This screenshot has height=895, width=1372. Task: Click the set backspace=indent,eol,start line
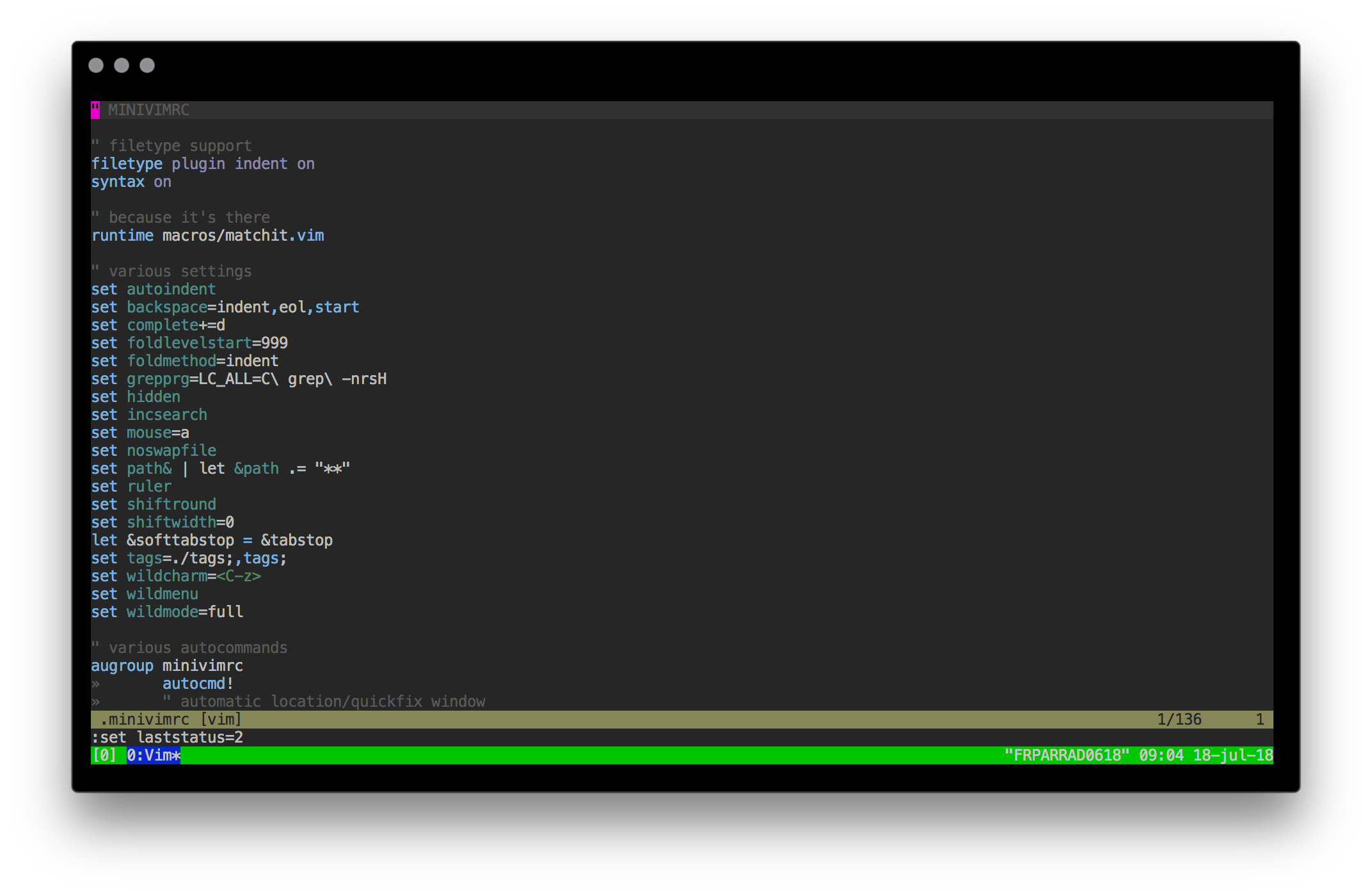click(225, 307)
